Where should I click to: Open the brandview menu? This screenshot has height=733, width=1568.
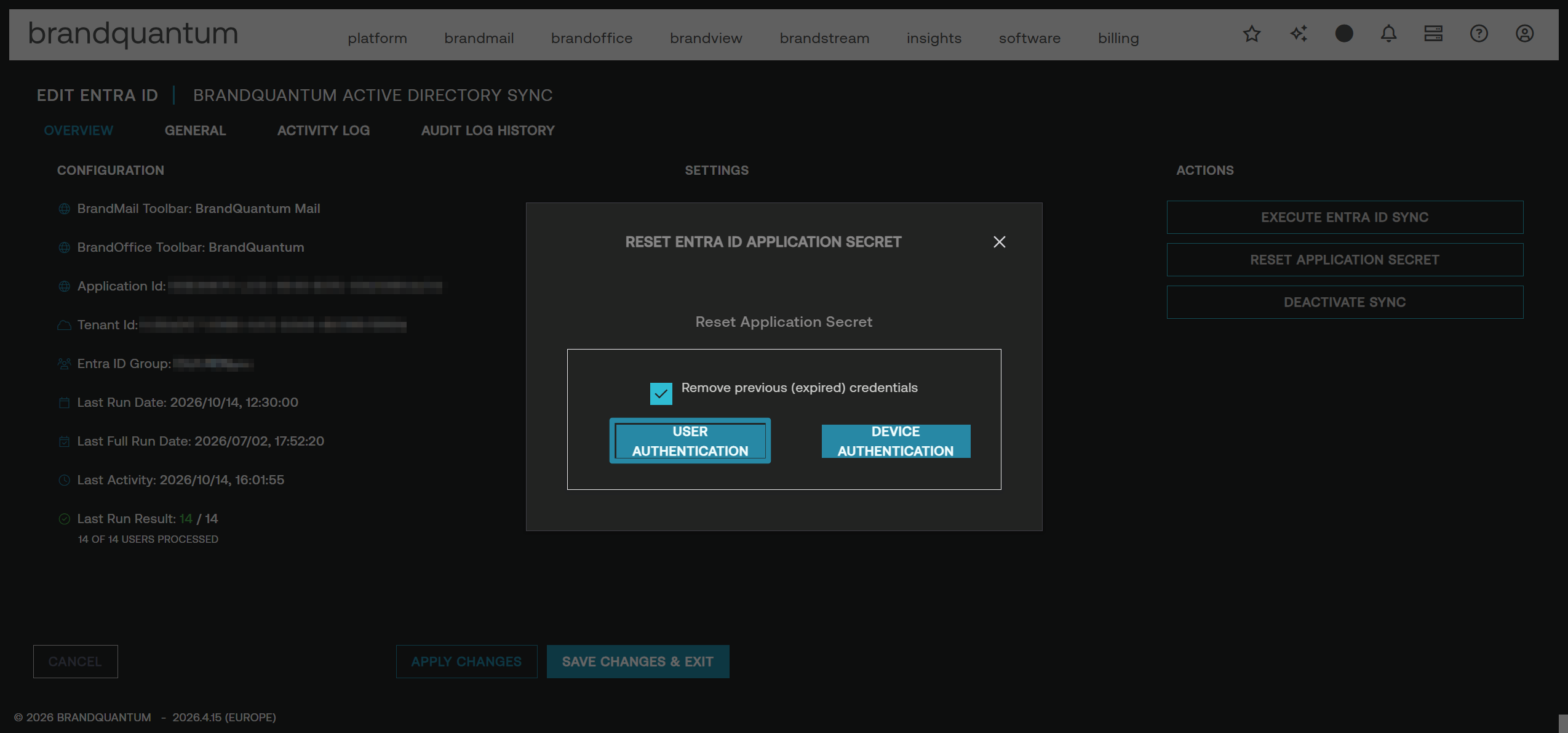pos(706,38)
